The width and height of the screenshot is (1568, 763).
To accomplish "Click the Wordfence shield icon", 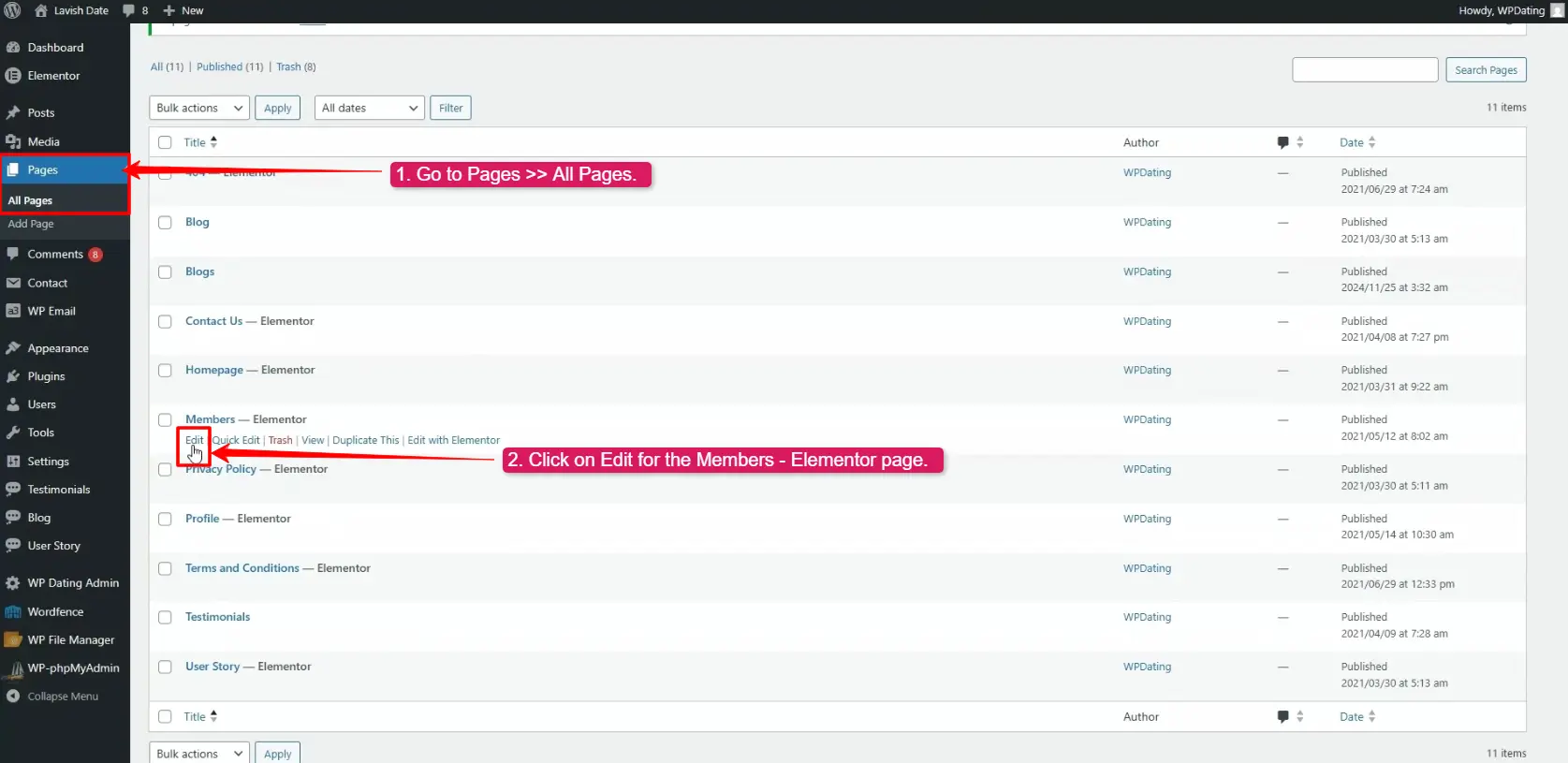I will coord(13,611).
